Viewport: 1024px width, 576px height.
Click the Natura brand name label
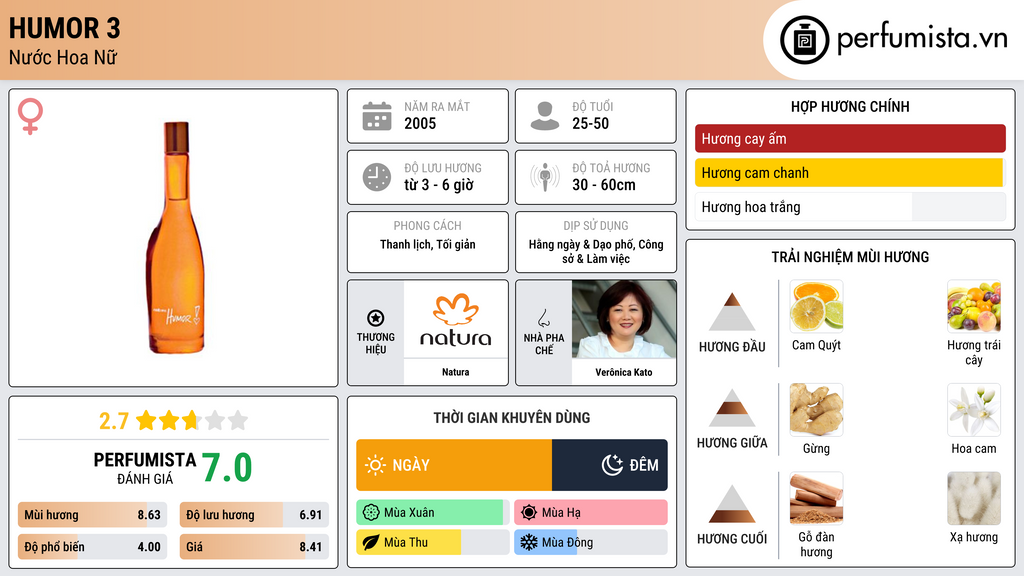point(455,372)
